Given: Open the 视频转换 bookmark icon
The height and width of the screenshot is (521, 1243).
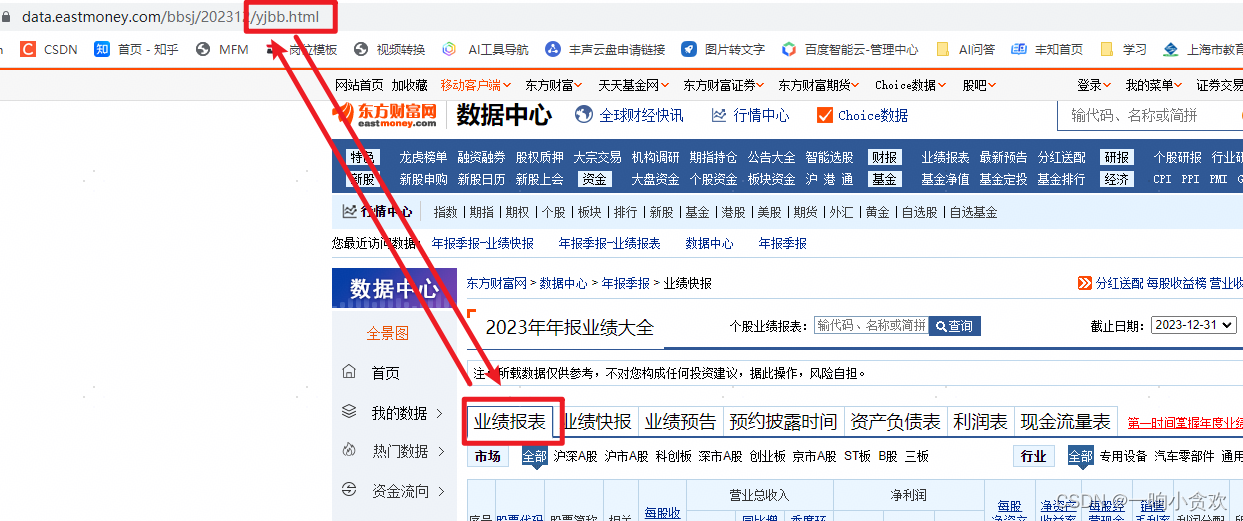Looking at the screenshot, I should [361, 49].
